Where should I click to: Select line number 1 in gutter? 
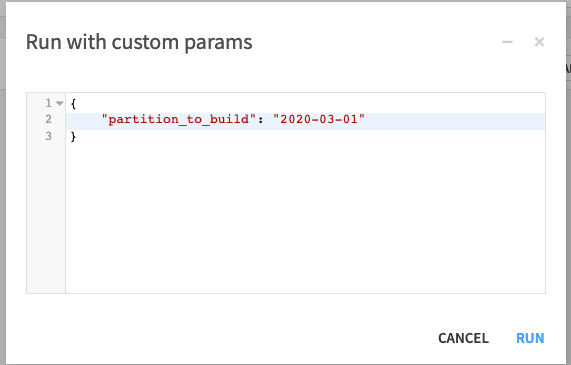(48, 103)
